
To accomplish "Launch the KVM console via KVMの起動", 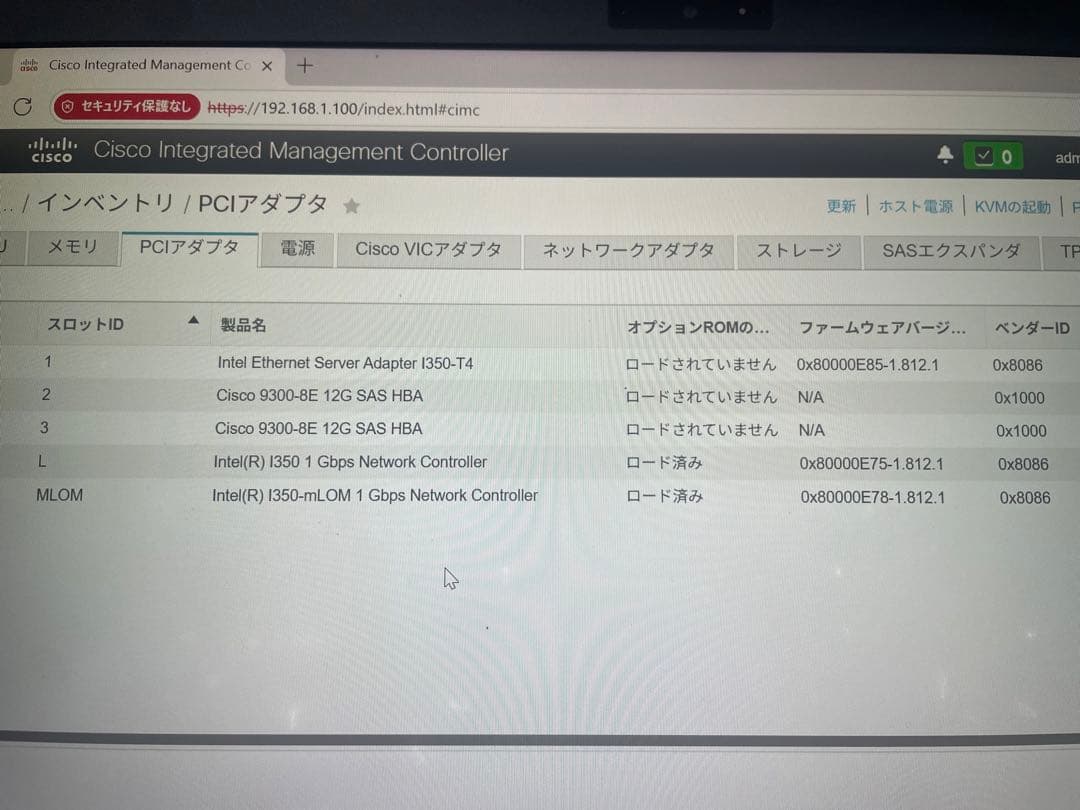I will (x=1012, y=204).
